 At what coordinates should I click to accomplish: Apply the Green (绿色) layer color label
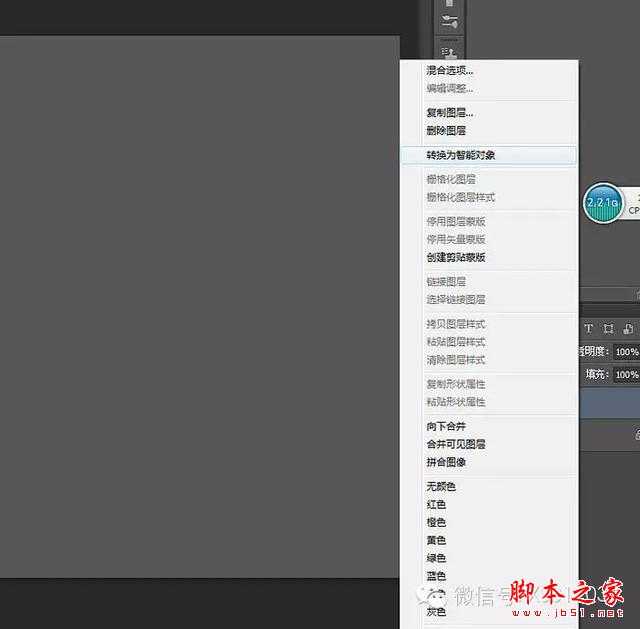(x=436, y=558)
